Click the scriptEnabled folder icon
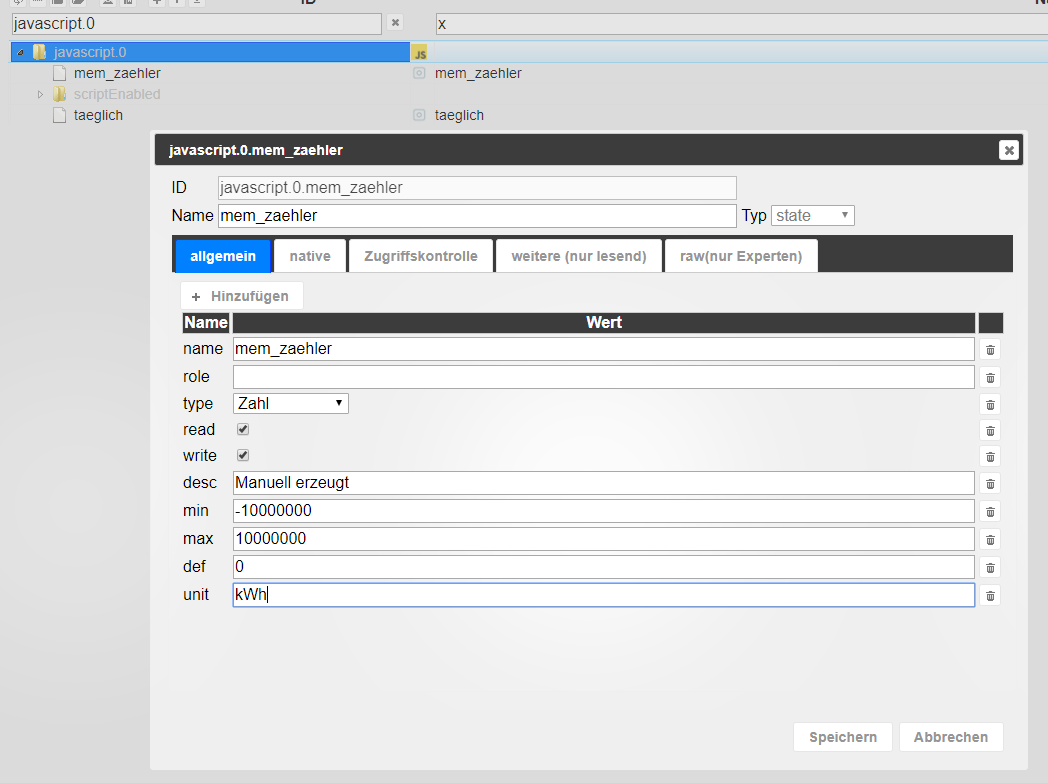This screenshot has width=1048, height=783. coord(59,94)
